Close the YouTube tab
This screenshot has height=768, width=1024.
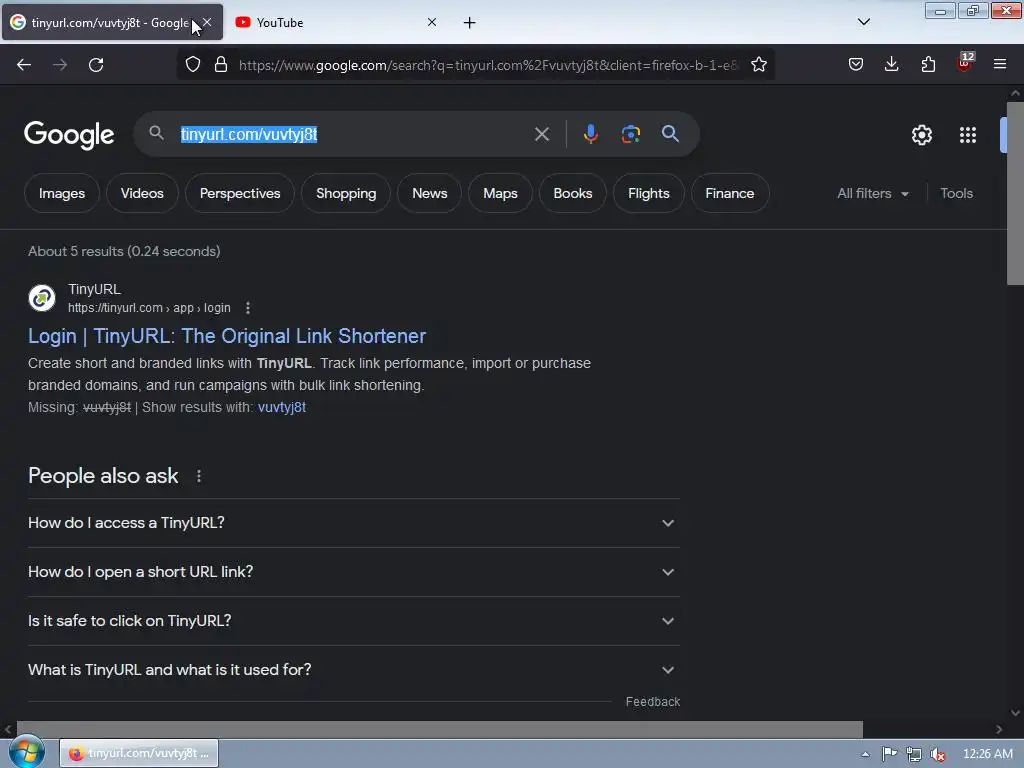point(432,22)
